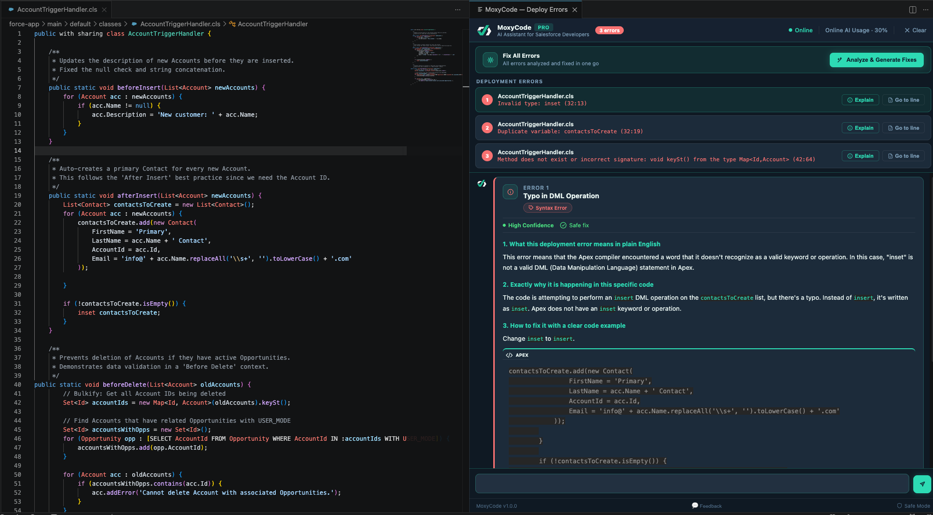Click Clear in MoxyCode header
Viewport: 933px width, 515px height.
pos(915,30)
